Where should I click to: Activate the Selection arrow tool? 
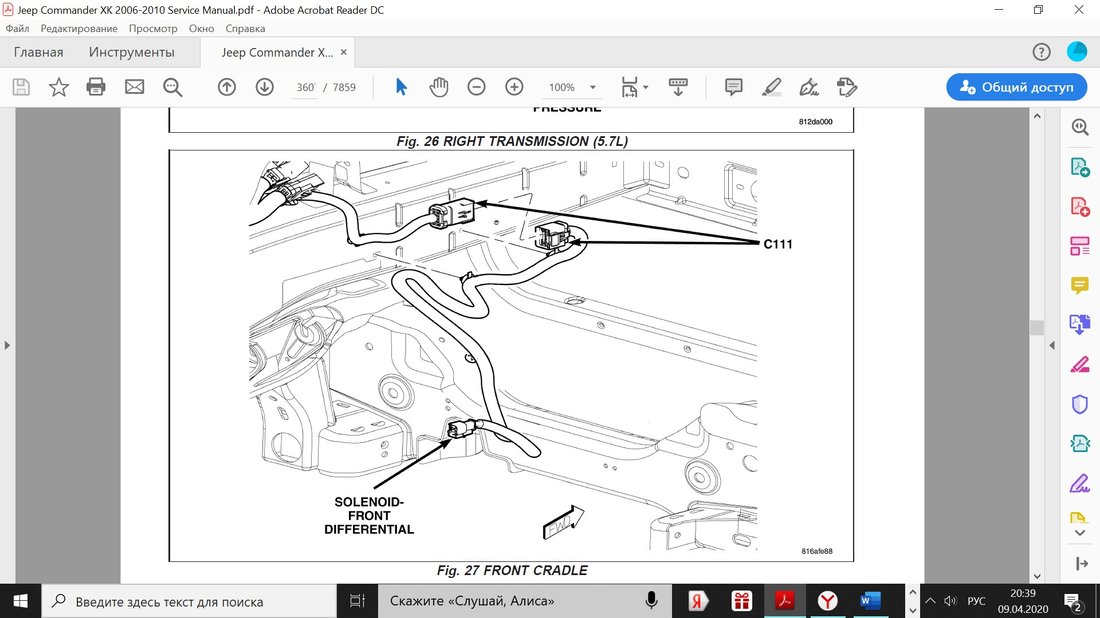[401, 87]
